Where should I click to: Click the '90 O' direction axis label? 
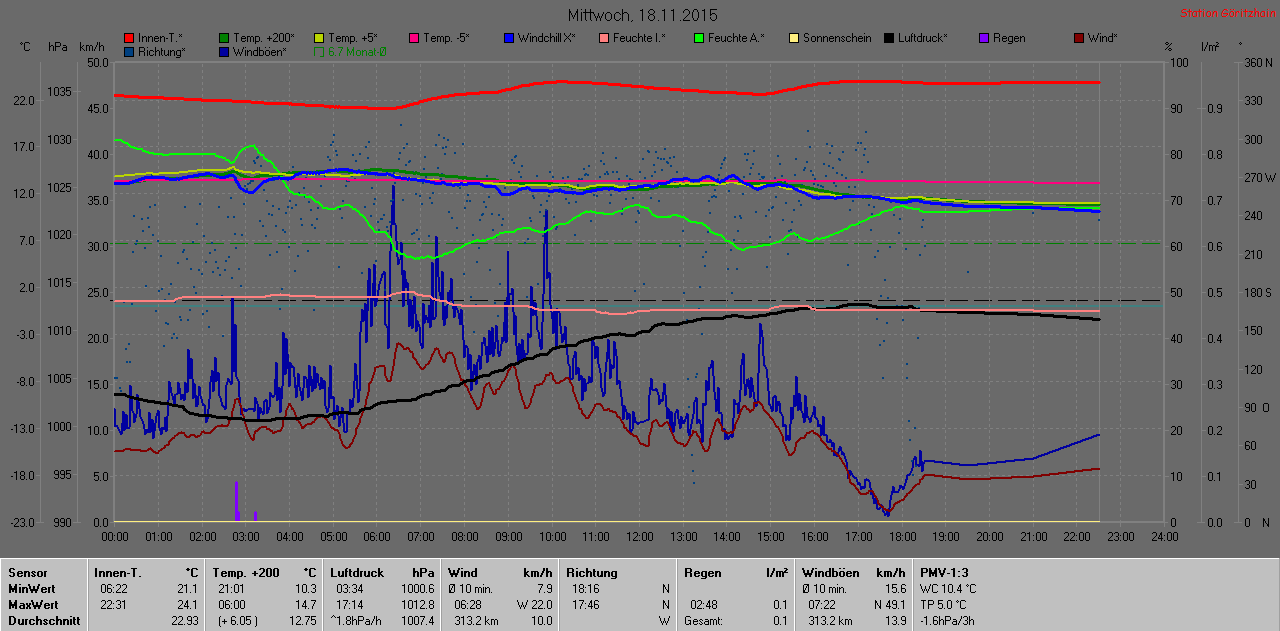(x=1257, y=407)
